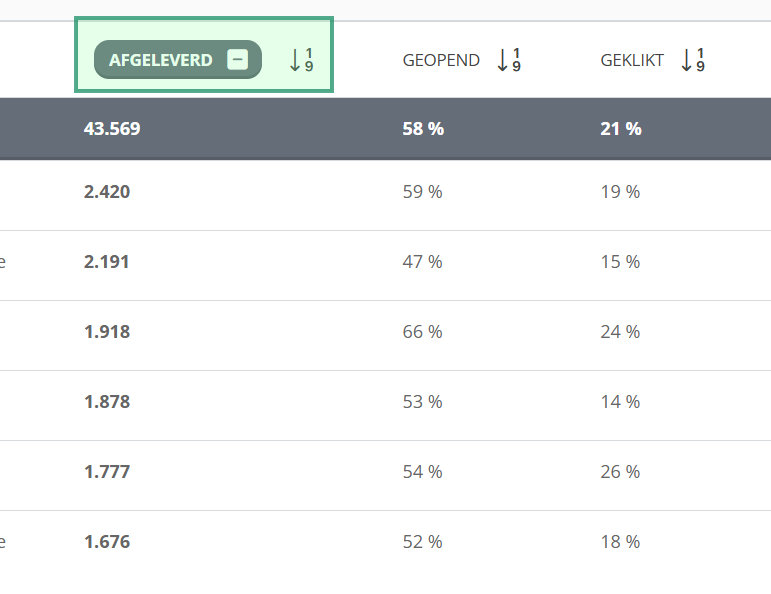Select the Afgeleverd column pill
This screenshot has width=771, height=594.
(x=162, y=60)
